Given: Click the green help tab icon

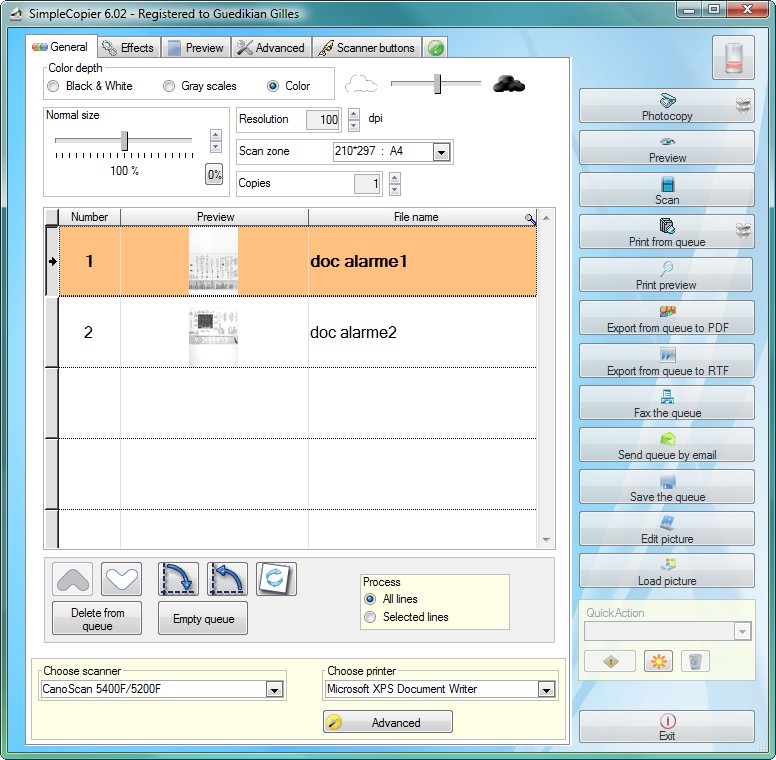Looking at the screenshot, I should point(436,48).
